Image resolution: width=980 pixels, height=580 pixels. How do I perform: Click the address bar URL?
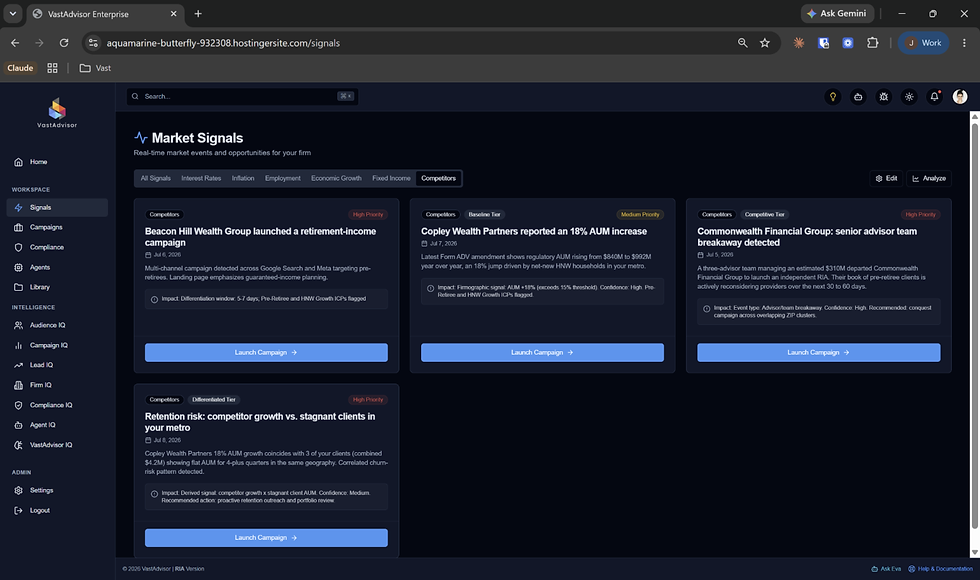pyautogui.click(x=223, y=43)
